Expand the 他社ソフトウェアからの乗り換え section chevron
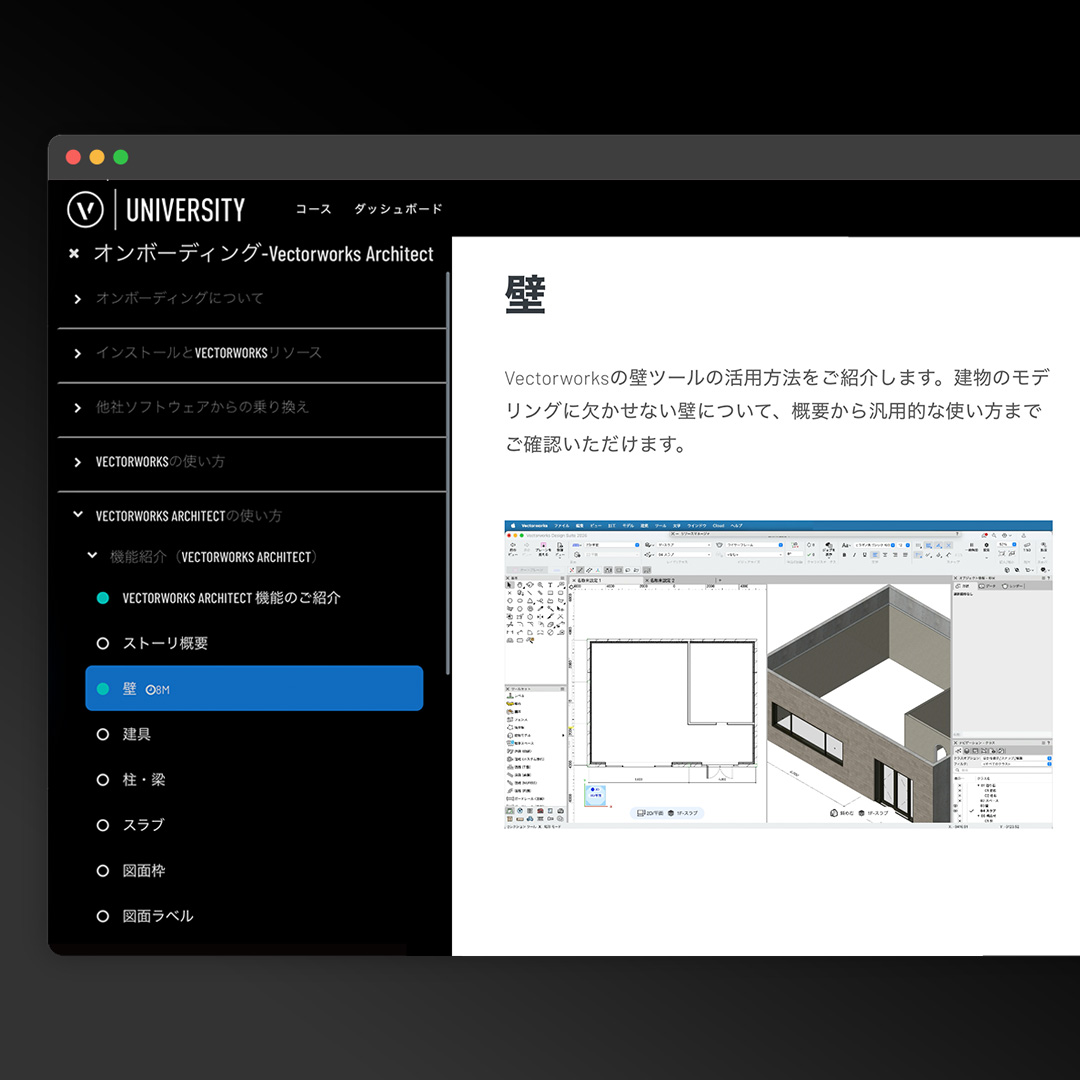Viewport: 1080px width, 1080px height. tap(78, 408)
